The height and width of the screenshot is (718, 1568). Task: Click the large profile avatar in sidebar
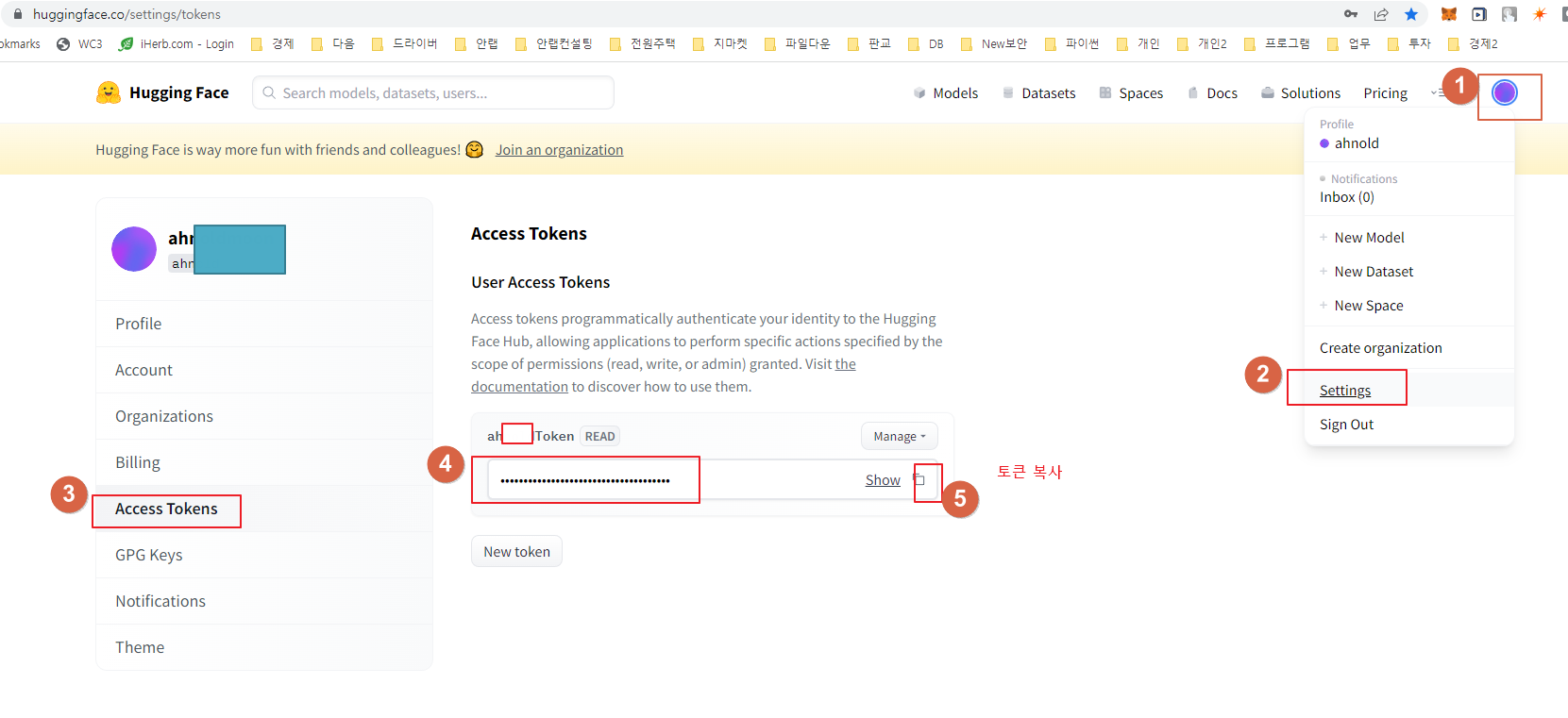[x=134, y=249]
